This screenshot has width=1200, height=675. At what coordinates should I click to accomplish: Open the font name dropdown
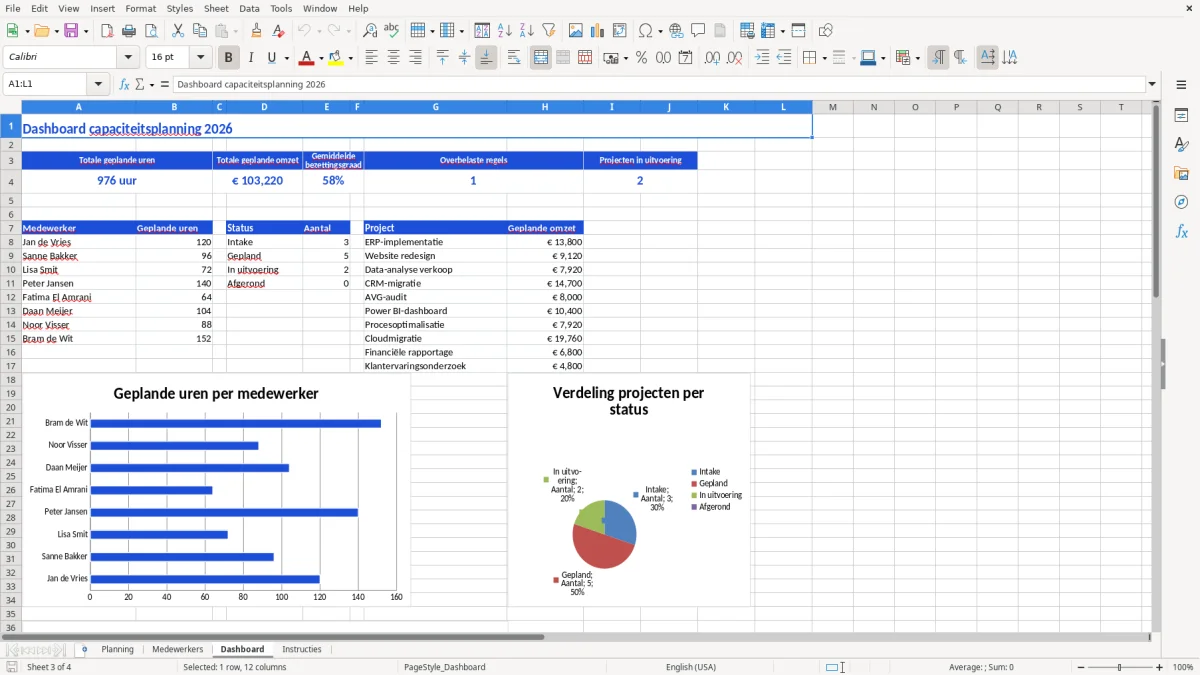[x=128, y=58]
